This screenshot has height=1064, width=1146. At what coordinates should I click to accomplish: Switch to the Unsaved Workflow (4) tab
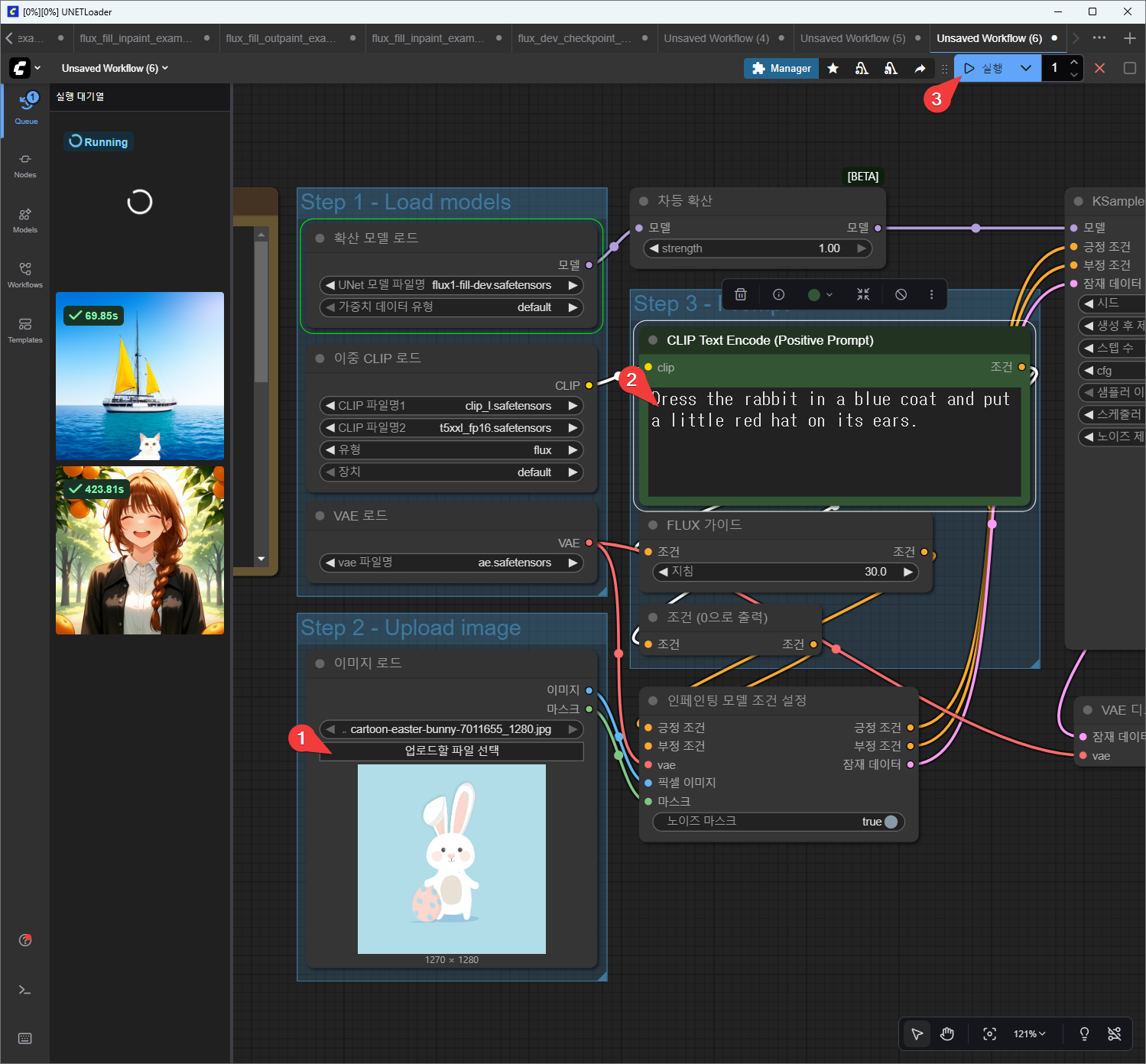click(x=716, y=38)
